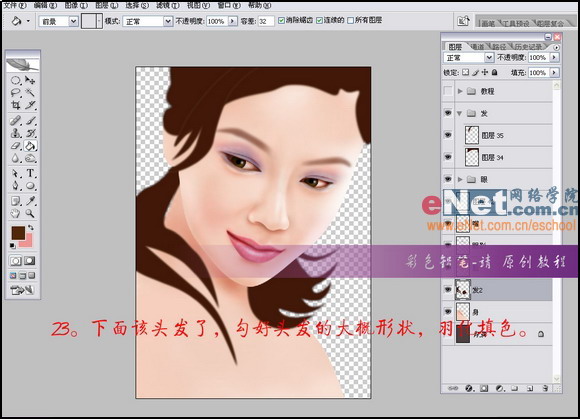580x419 pixels.
Task: Activate the Eyedropper tool
Action: pyautogui.click(x=30, y=200)
